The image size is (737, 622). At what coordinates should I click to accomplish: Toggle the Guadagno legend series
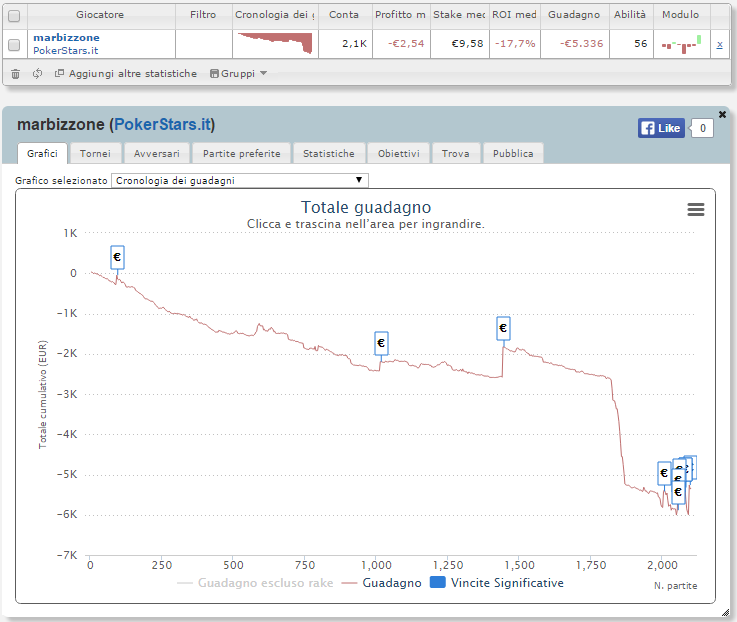tap(382, 583)
